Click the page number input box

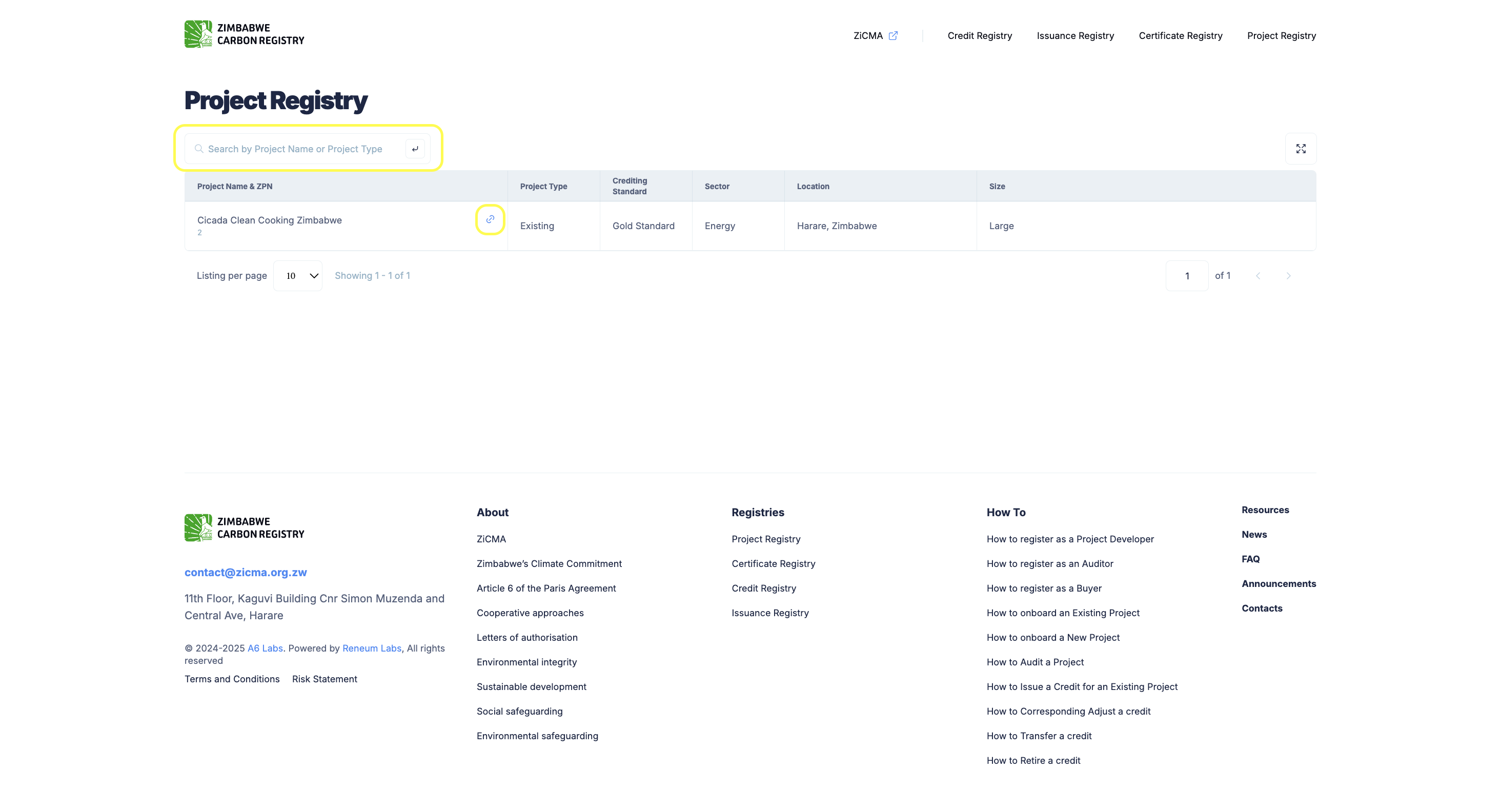tap(1187, 275)
